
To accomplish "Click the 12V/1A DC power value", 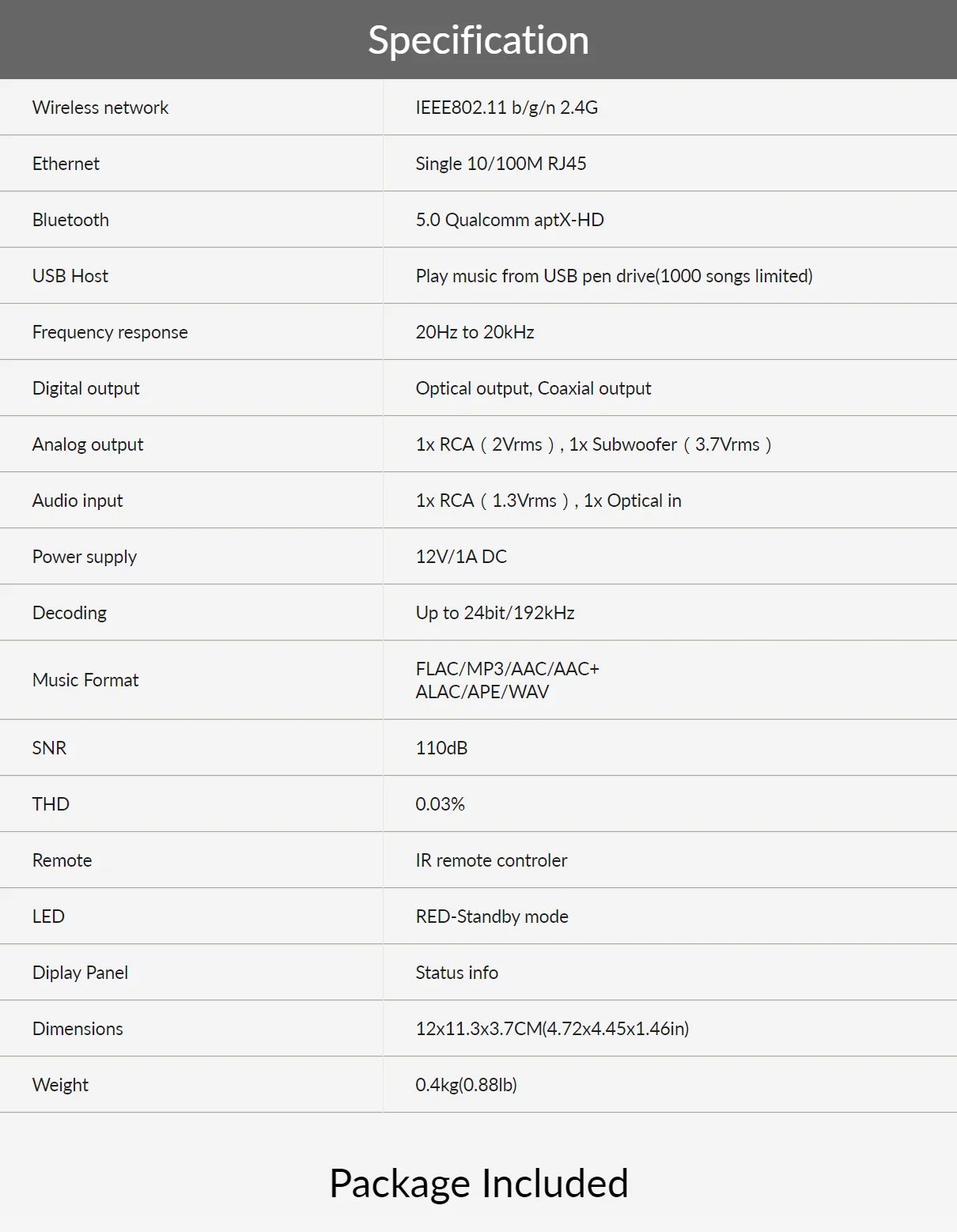I will (x=461, y=557).
